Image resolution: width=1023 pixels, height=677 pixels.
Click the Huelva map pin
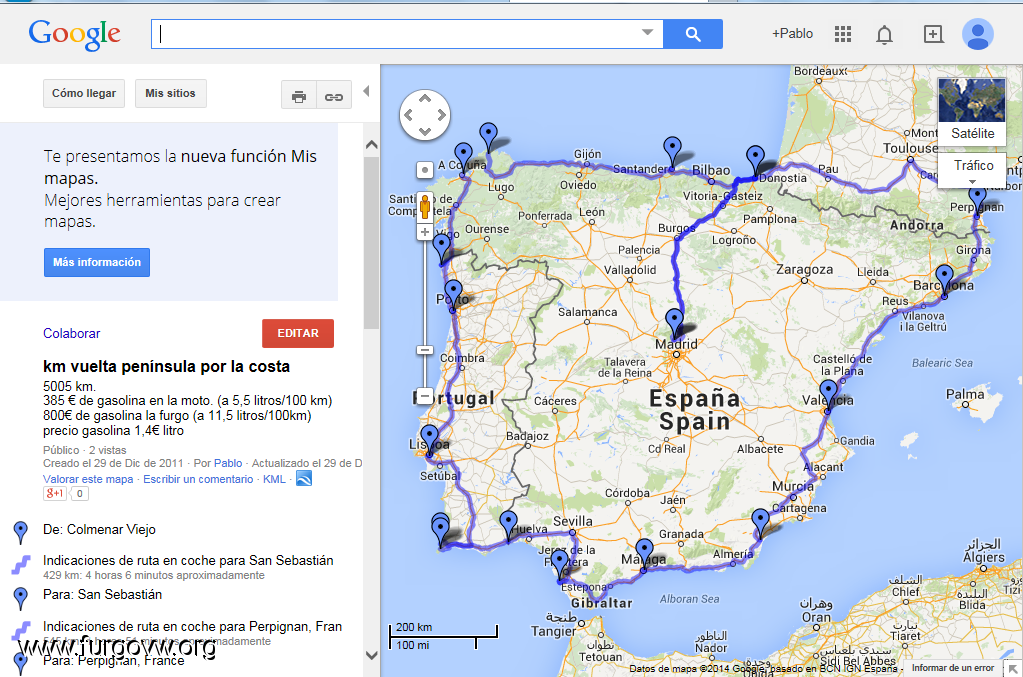pyautogui.click(x=508, y=525)
